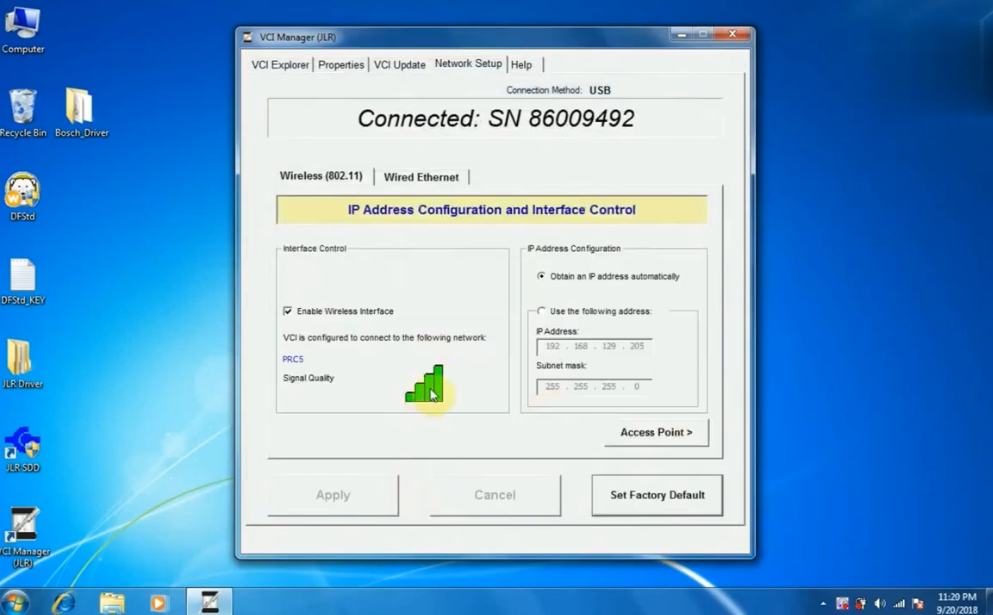Open the Action Center flag icon
The width and height of the screenshot is (993, 615).
pyautogui.click(x=918, y=604)
